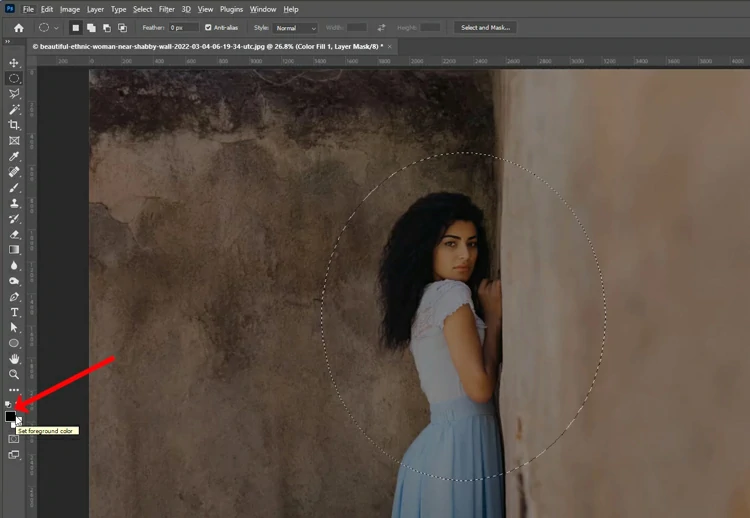Open the Style dropdown set to Normal

(296, 28)
